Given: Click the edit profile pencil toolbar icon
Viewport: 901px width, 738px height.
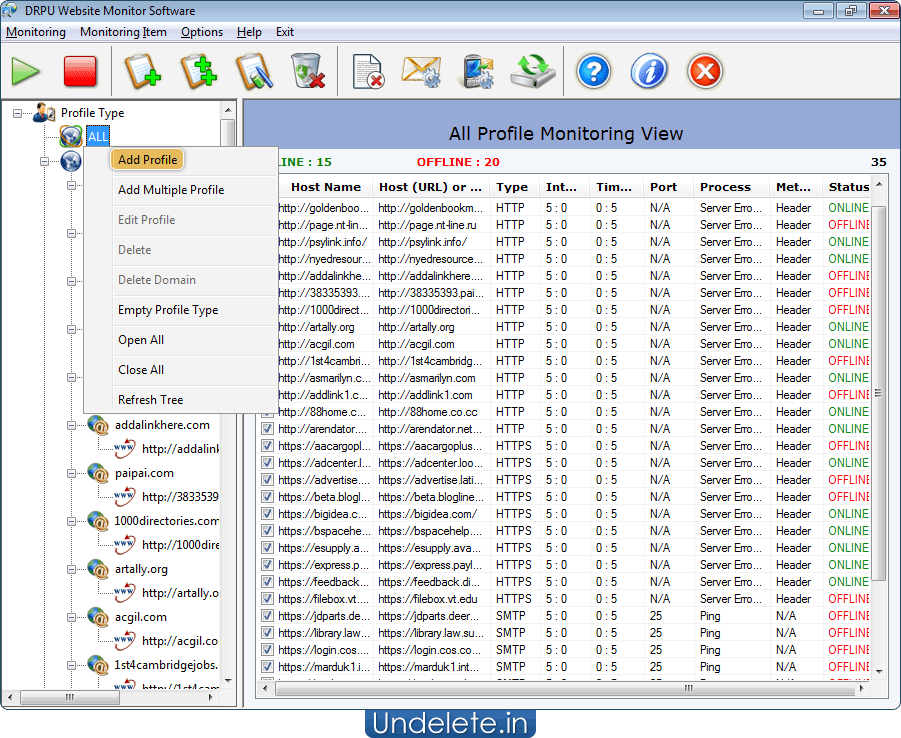Looking at the screenshot, I should point(254,72).
